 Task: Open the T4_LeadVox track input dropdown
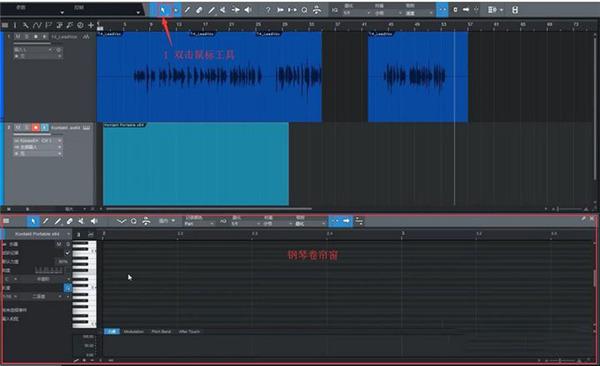coord(33,50)
